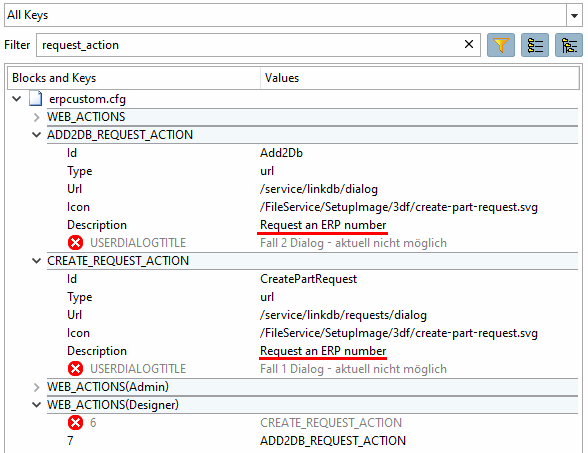Select the ADD2DB_REQUEST_ACTION block label

tap(120, 135)
